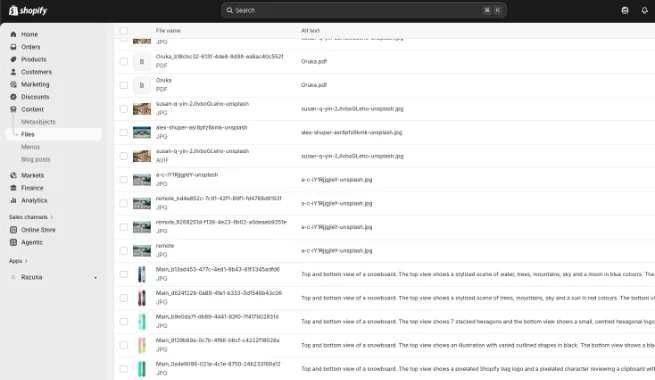The height and width of the screenshot is (380, 655).
Task: Open the Razuna app link
Action: 31,277
